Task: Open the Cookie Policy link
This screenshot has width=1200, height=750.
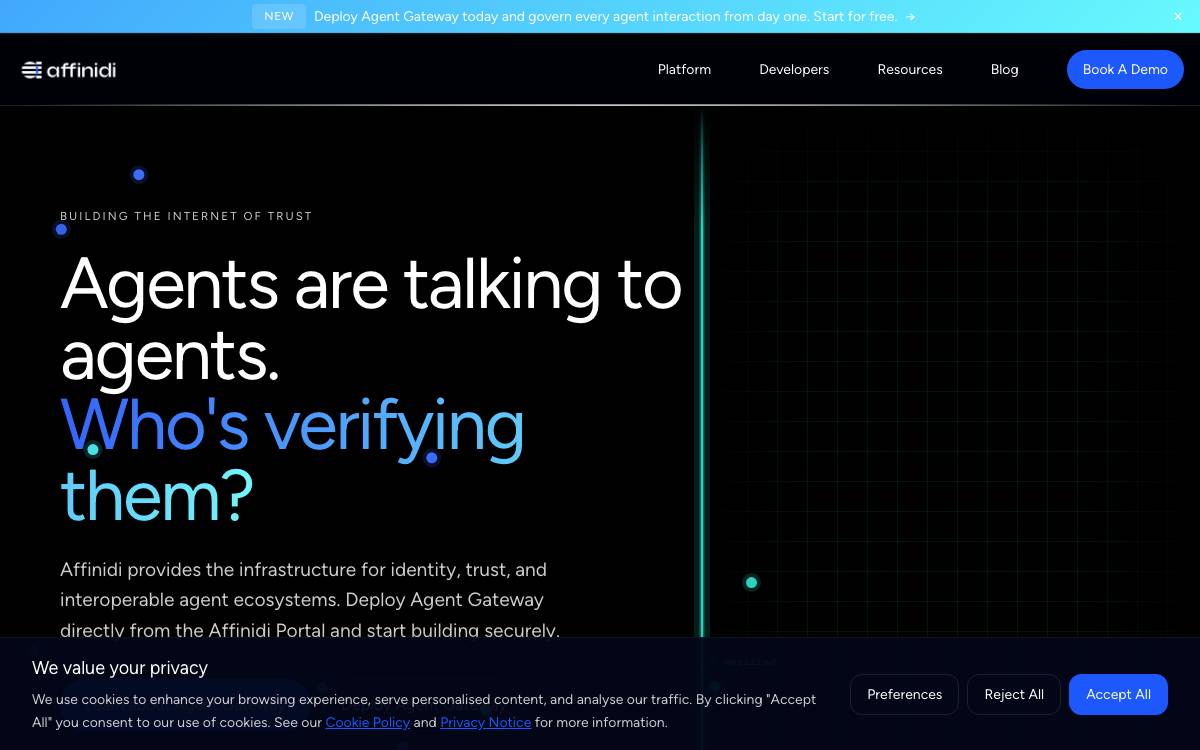Action: tap(367, 722)
